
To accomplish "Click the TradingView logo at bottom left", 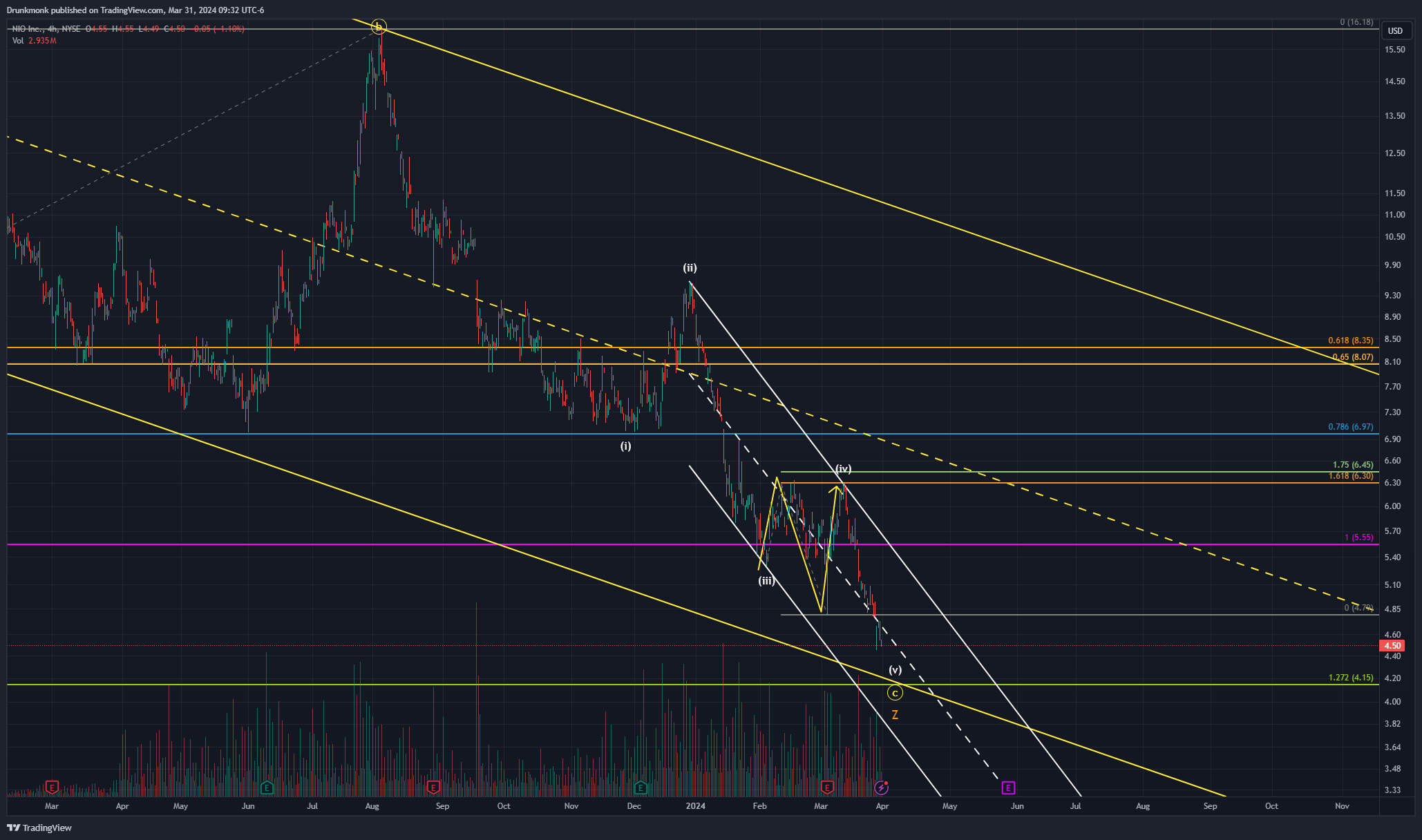I will (x=39, y=828).
